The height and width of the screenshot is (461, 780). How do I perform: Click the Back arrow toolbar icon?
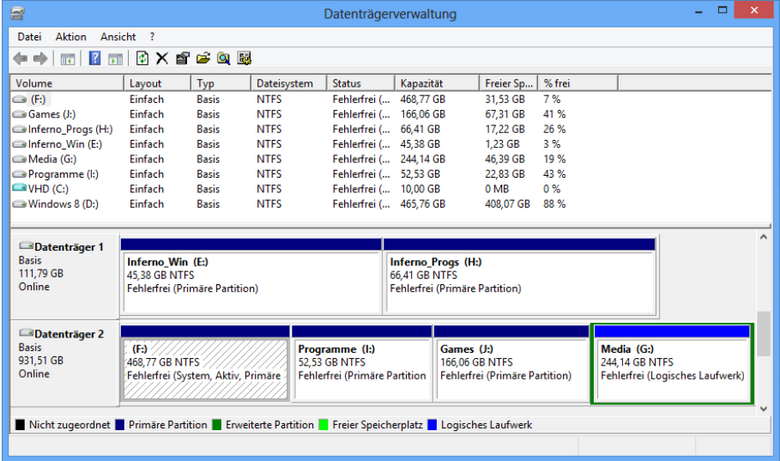click(x=20, y=59)
